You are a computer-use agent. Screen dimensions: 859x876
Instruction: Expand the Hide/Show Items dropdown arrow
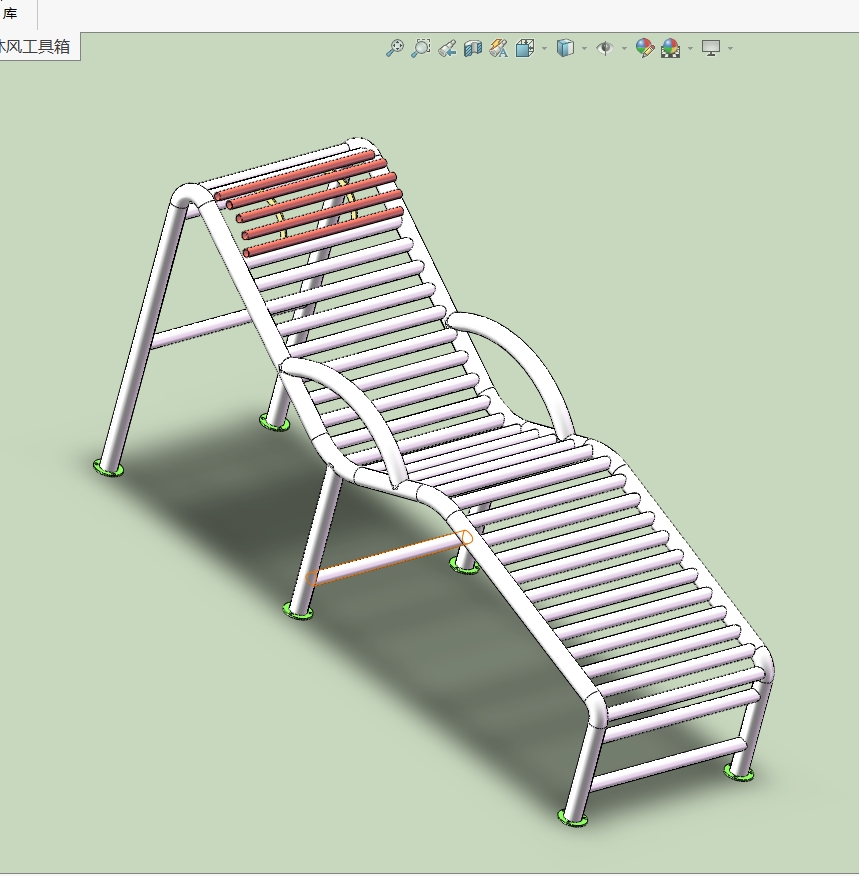(x=624, y=49)
